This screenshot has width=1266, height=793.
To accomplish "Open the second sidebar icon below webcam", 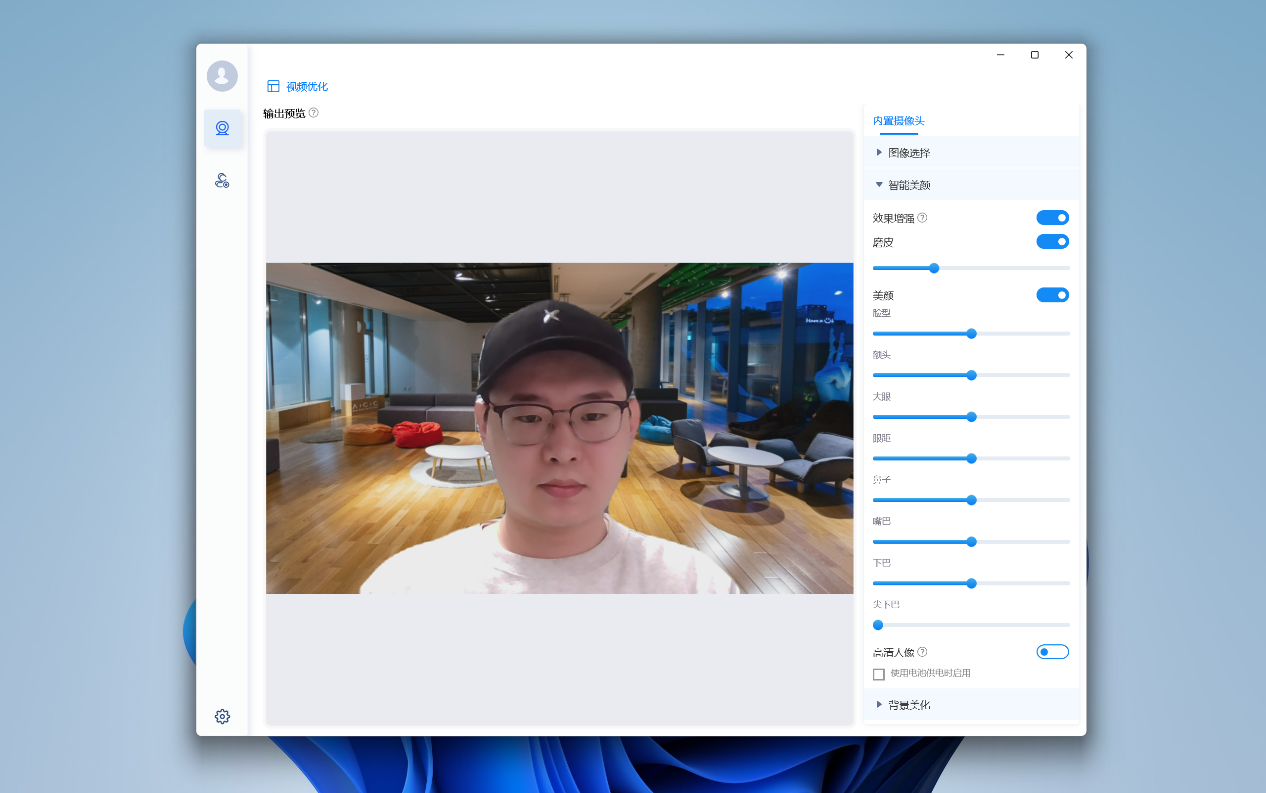I will coord(222,180).
